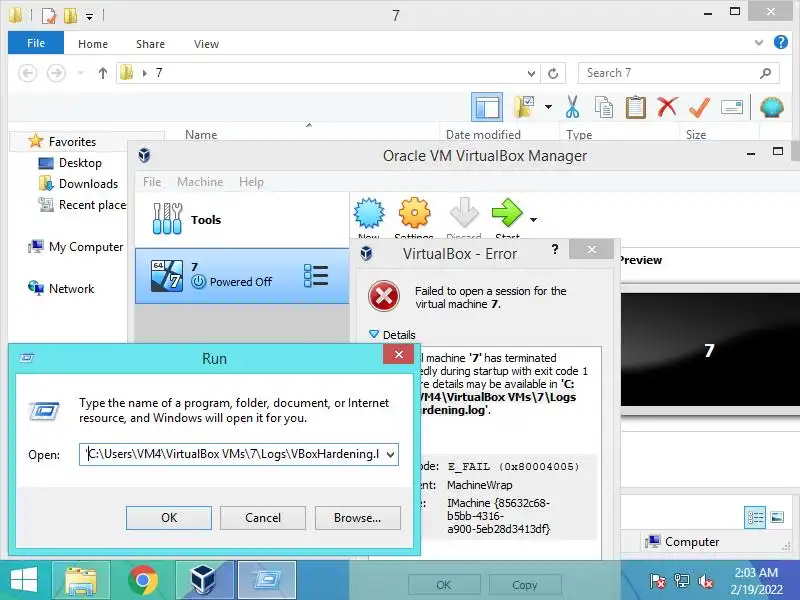
Task: Select Network in navigation pane
Action: [x=71, y=289]
